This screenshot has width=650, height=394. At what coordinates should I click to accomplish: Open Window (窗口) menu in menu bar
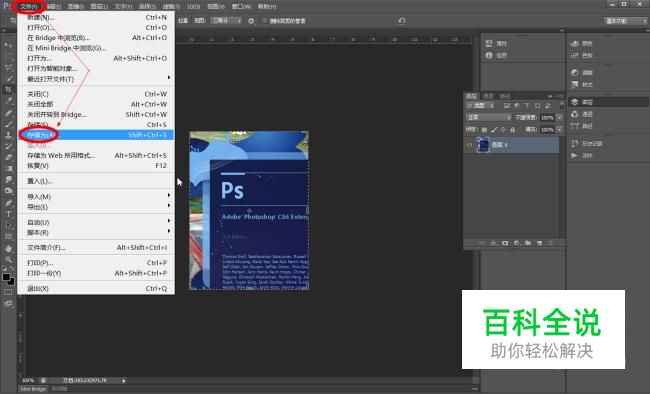click(x=241, y=7)
